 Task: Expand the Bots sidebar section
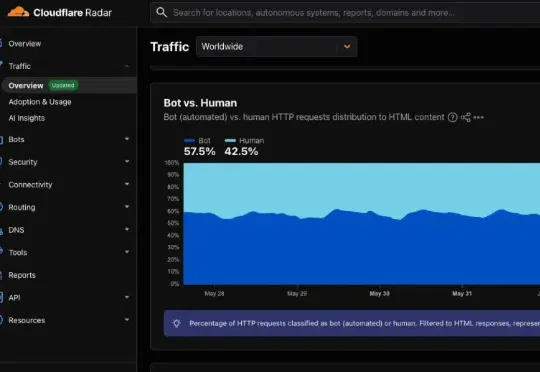[x=127, y=139]
